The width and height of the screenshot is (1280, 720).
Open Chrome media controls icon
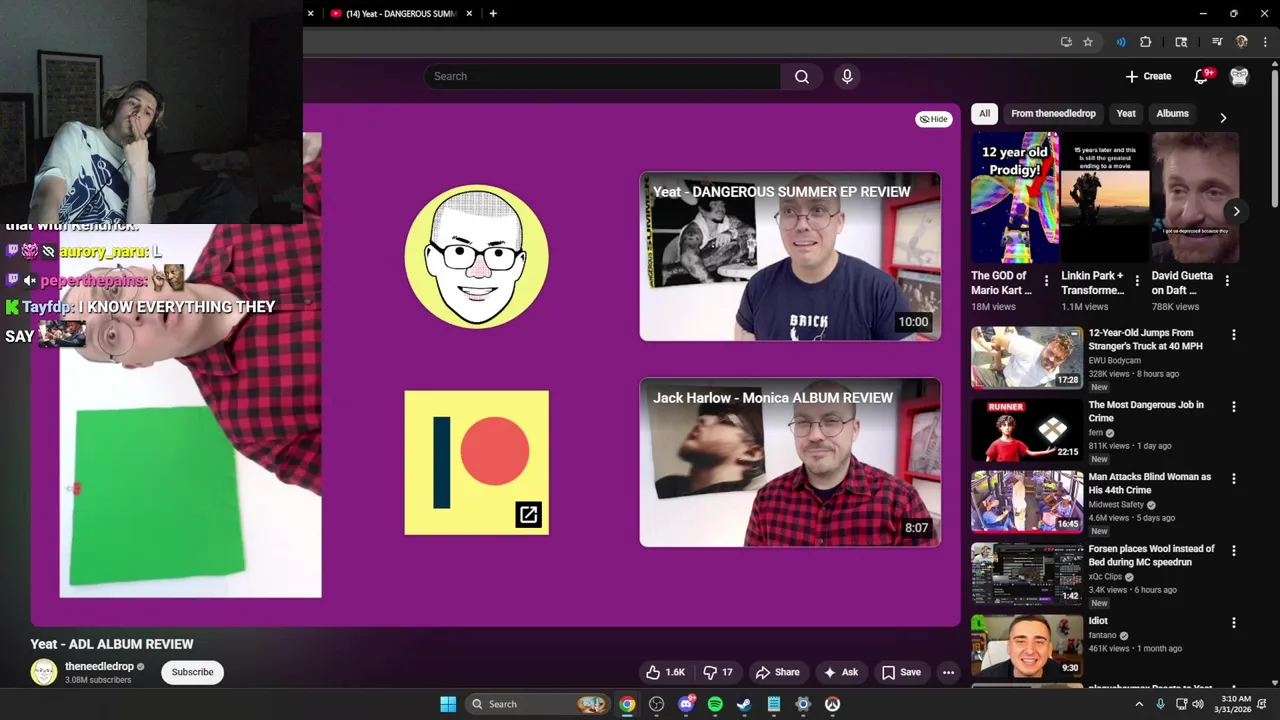tap(1217, 42)
